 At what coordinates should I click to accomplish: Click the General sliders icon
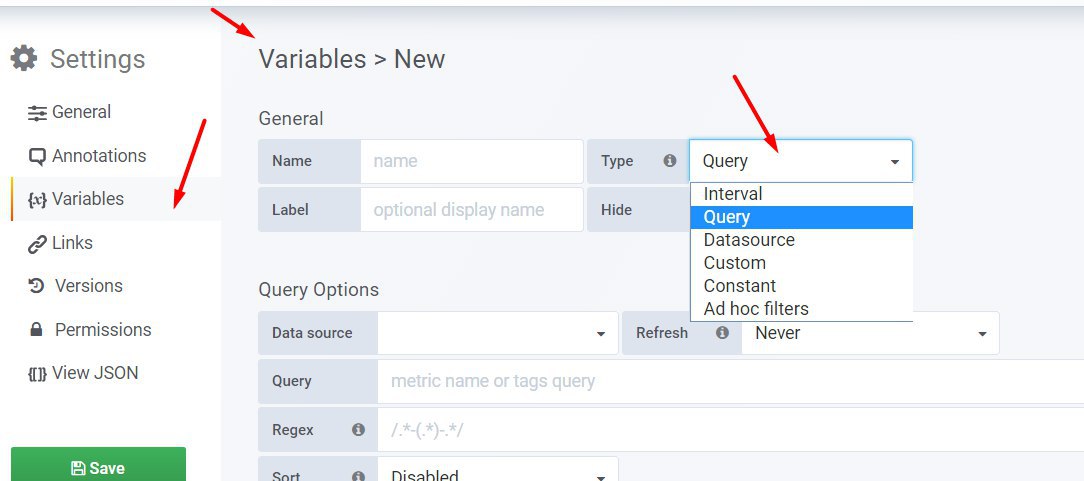click(x=37, y=113)
